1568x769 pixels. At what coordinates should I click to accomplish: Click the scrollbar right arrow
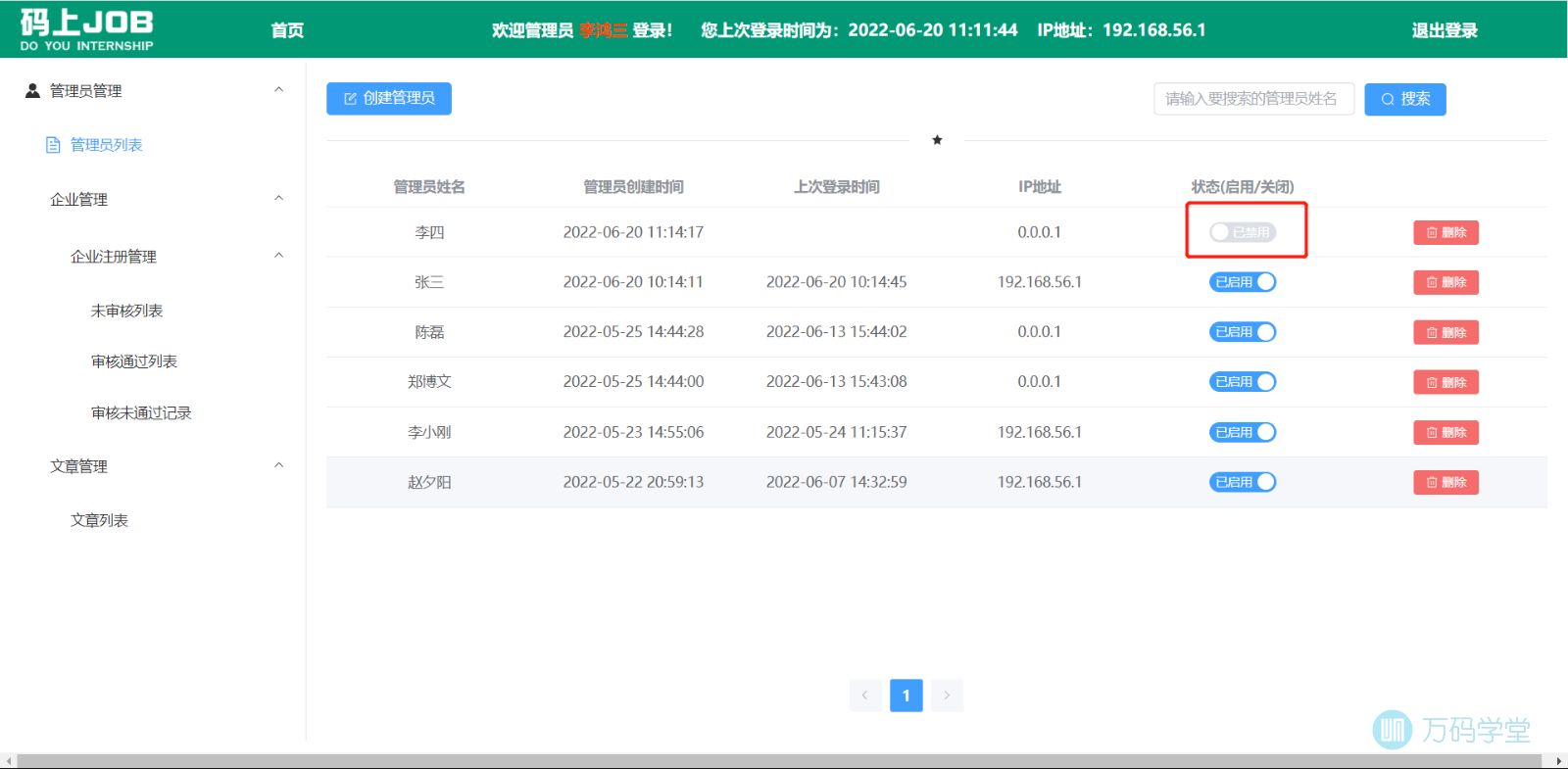click(1559, 761)
